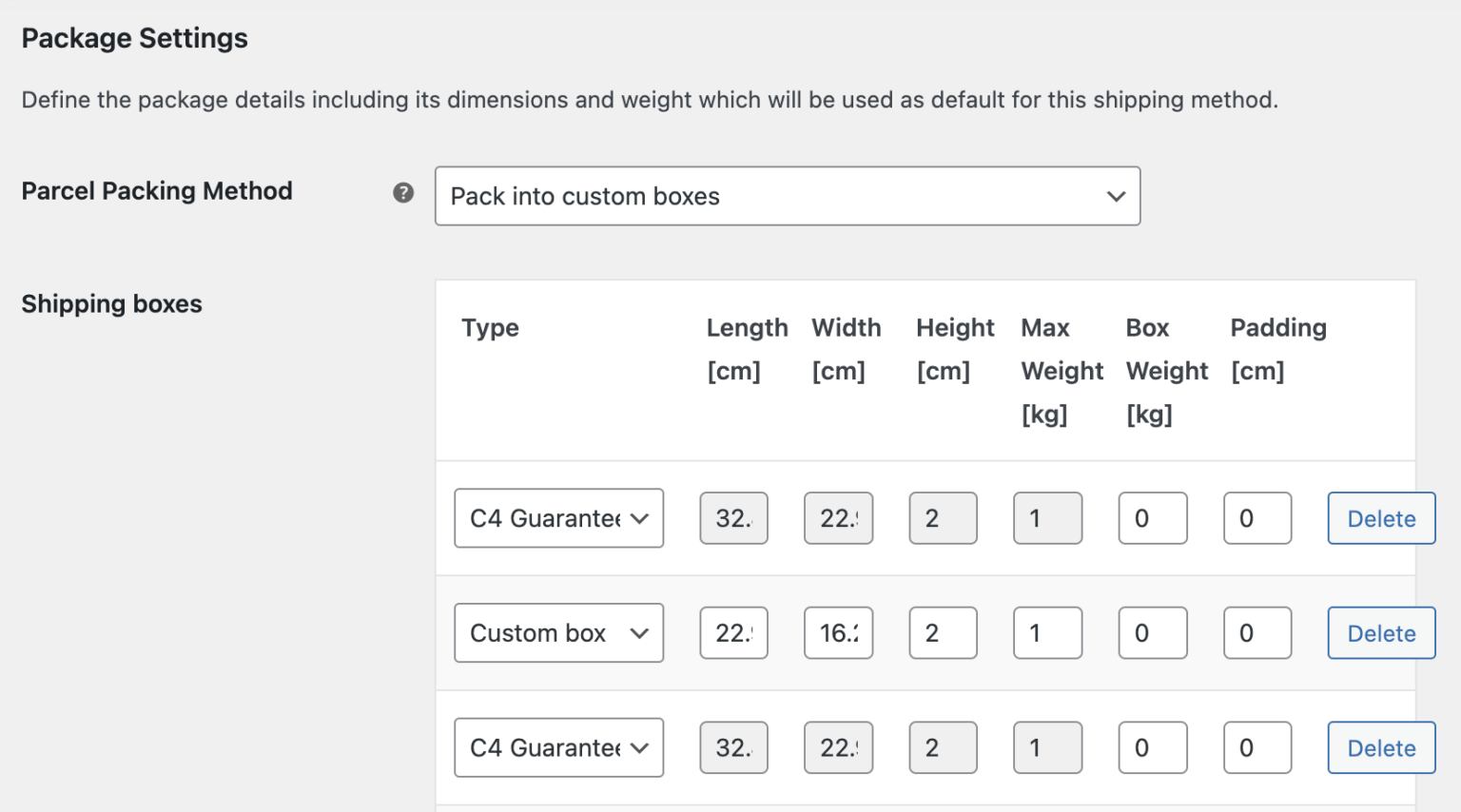Remove the Custom box shipping row
Viewport: 1461px width, 812px height.
(1380, 632)
